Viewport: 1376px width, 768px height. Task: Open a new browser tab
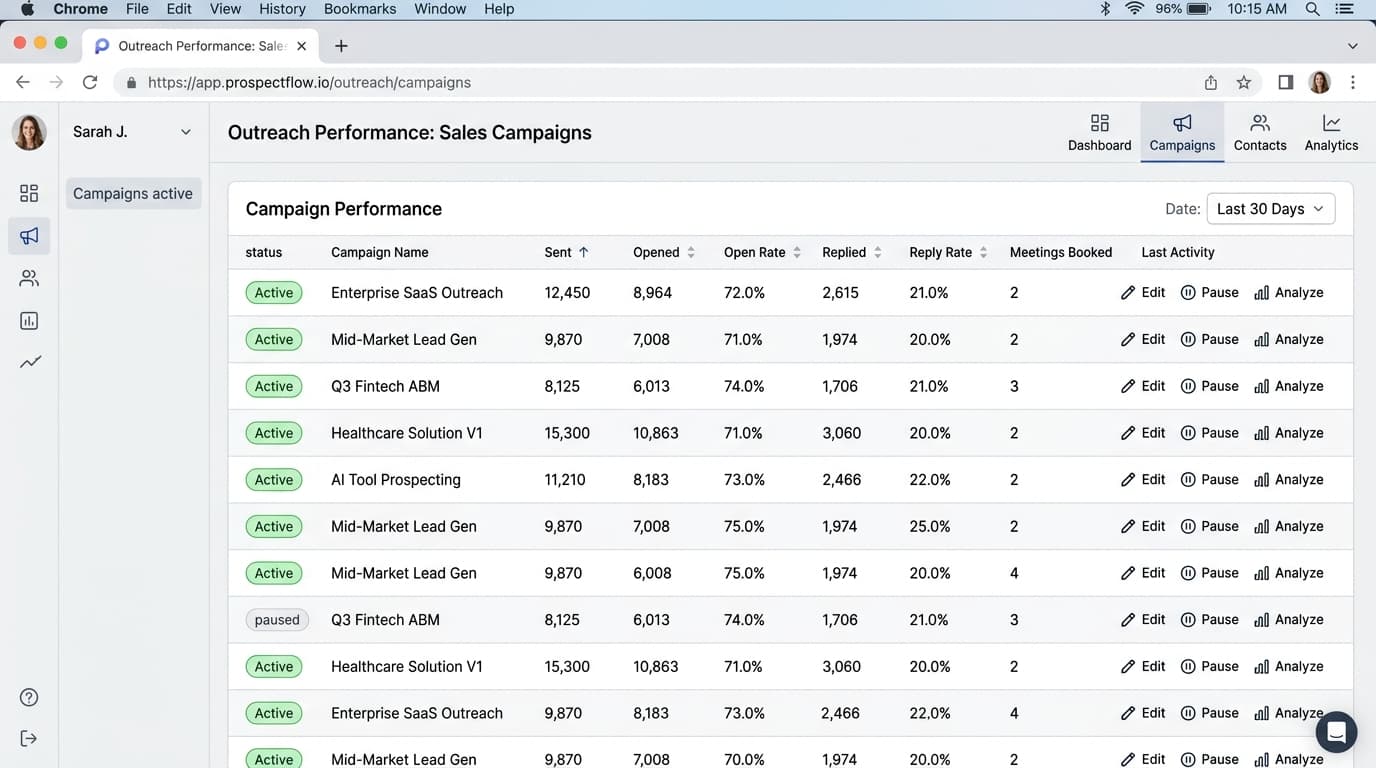[341, 46]
